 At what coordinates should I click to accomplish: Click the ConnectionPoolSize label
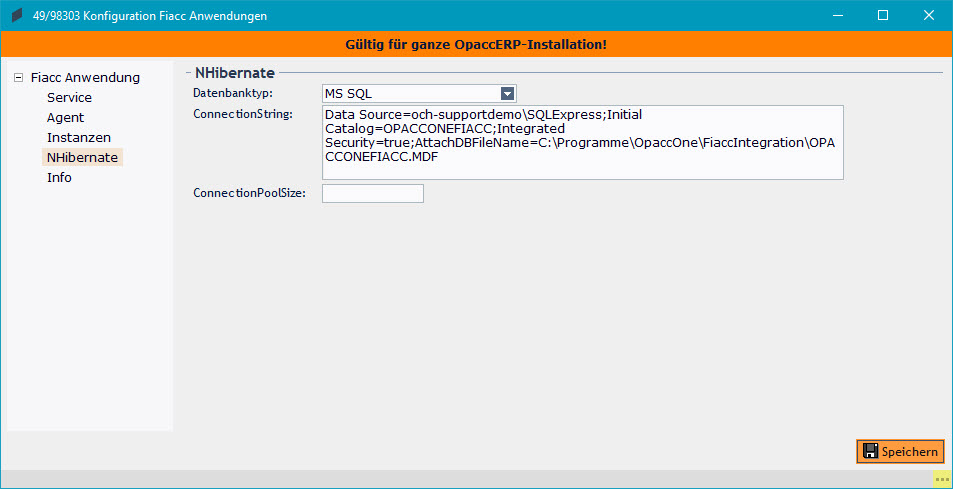249,194
